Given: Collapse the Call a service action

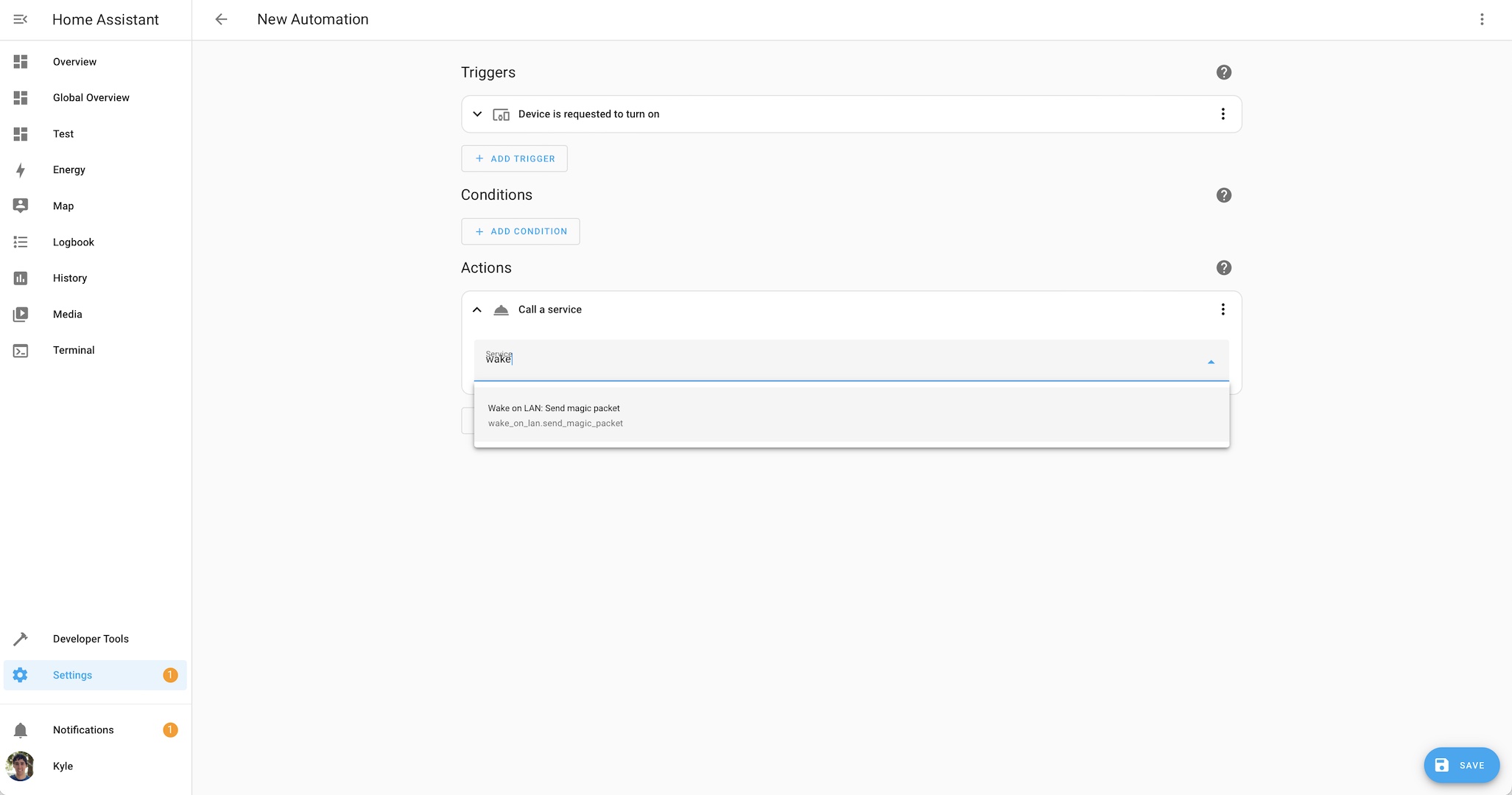Looking at the screenshot, I should [x=477, y=309].
